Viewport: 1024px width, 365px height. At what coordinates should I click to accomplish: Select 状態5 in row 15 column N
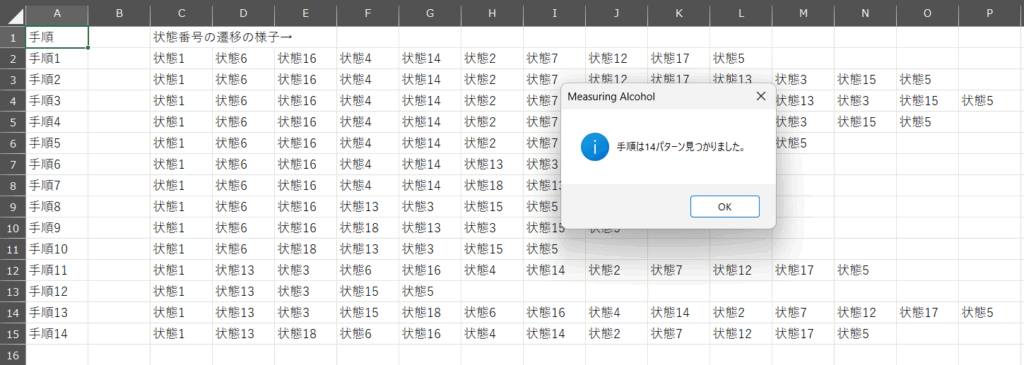(x=865, y=334)
